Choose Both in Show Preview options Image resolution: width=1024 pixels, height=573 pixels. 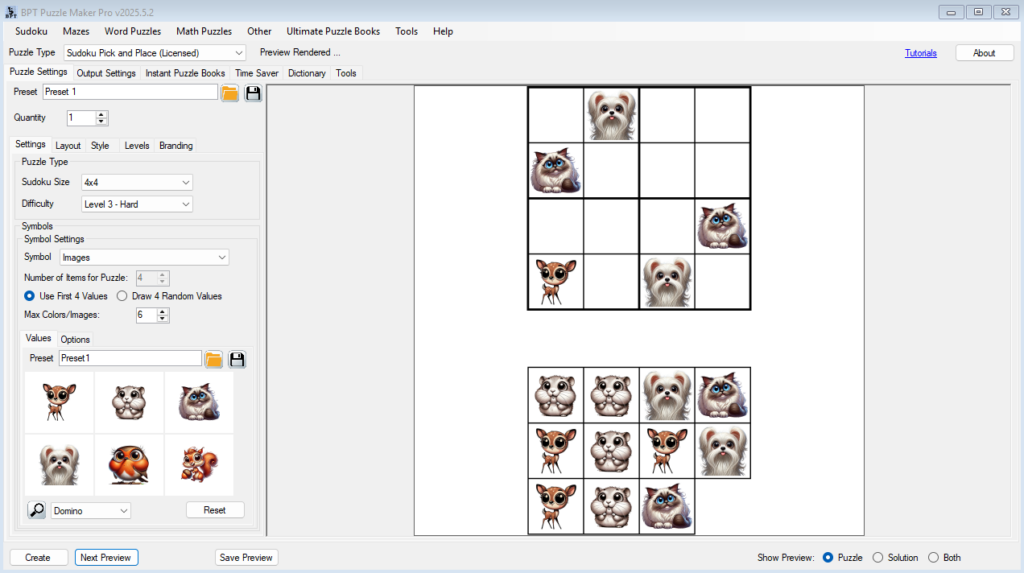click(934, 557)
